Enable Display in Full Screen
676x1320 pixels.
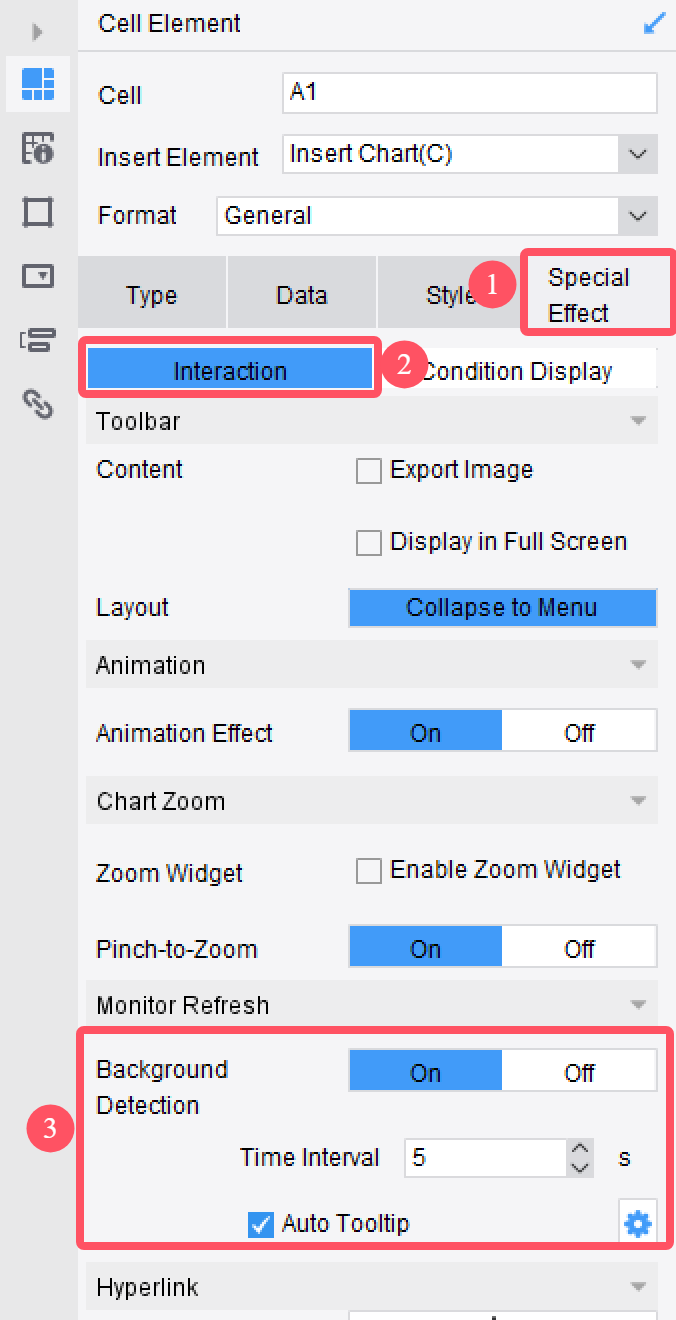(x=369, y=542)
